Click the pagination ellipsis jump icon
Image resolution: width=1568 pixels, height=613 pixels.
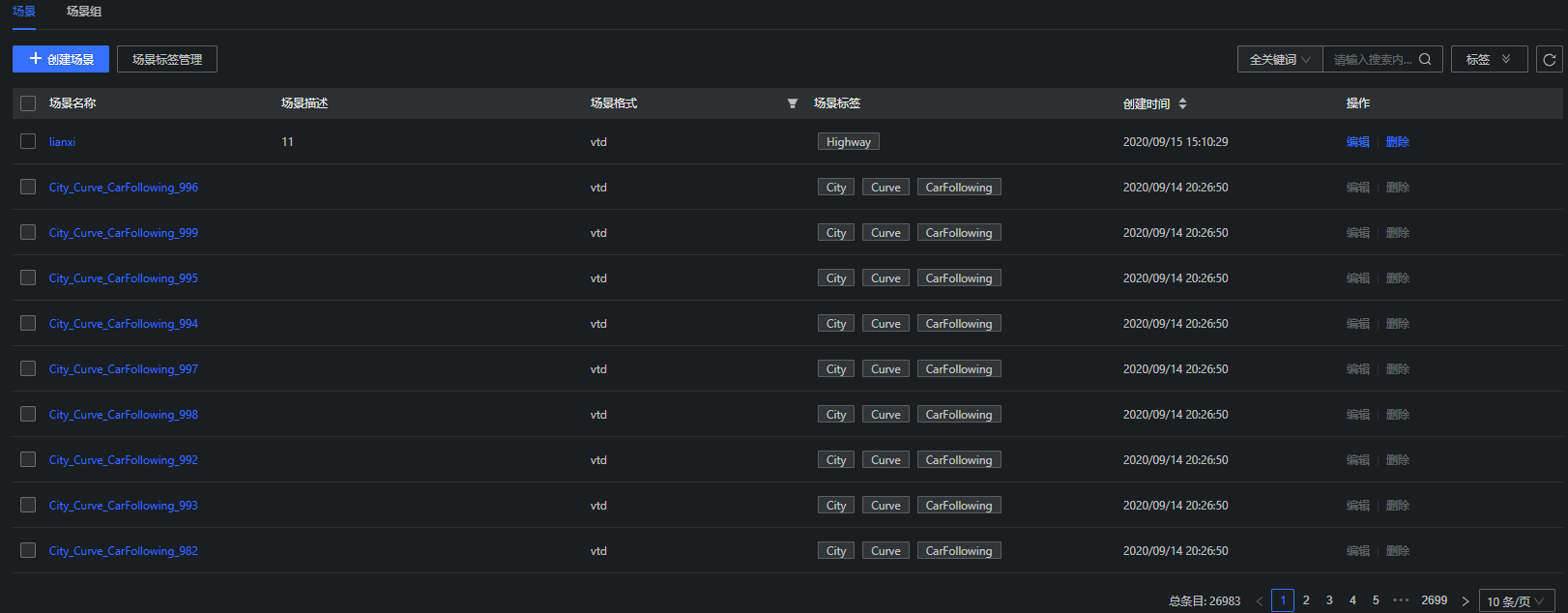pyautogui.click(x=1401, y=600)
